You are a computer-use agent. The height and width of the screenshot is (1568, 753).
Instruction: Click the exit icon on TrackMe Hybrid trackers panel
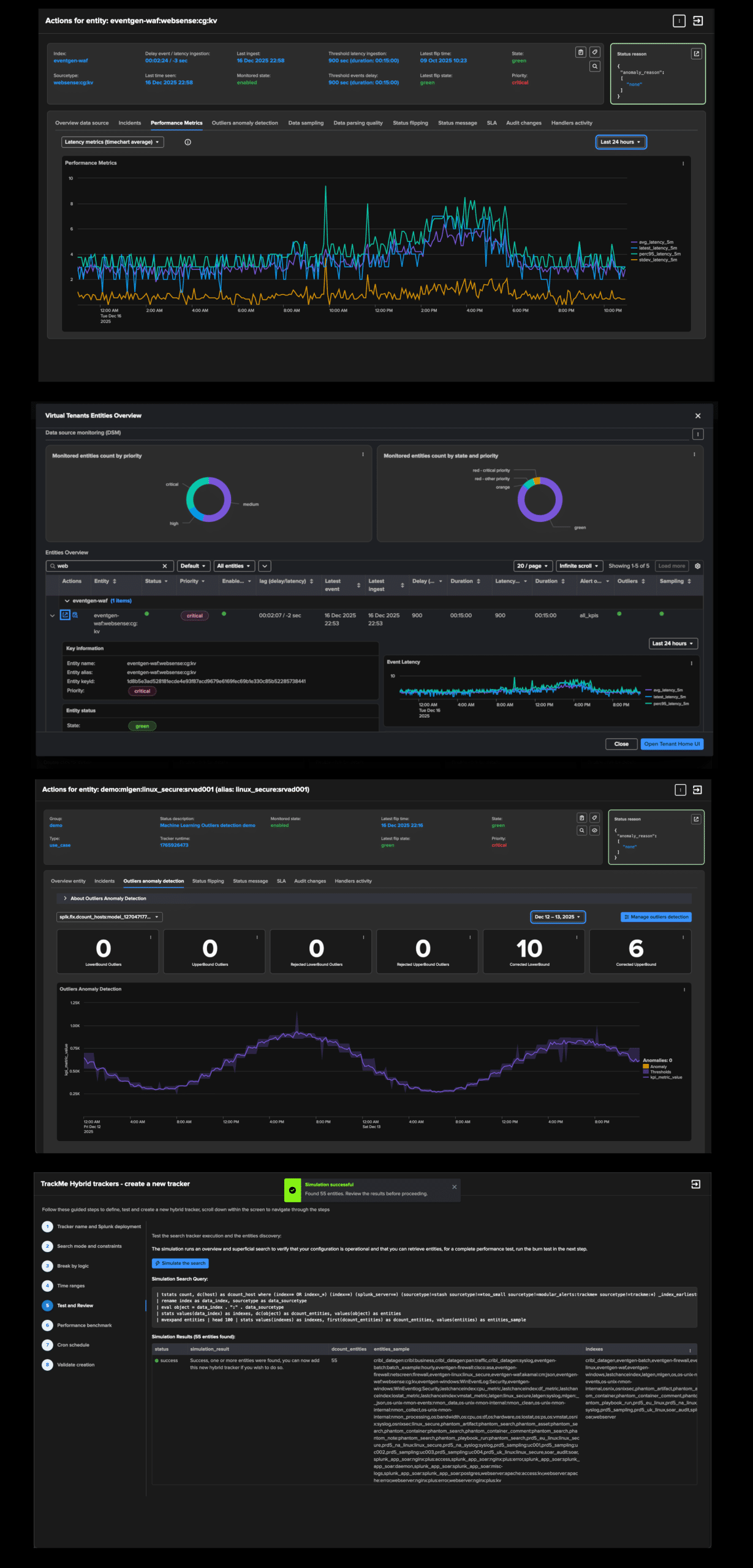coord(695,1184)
